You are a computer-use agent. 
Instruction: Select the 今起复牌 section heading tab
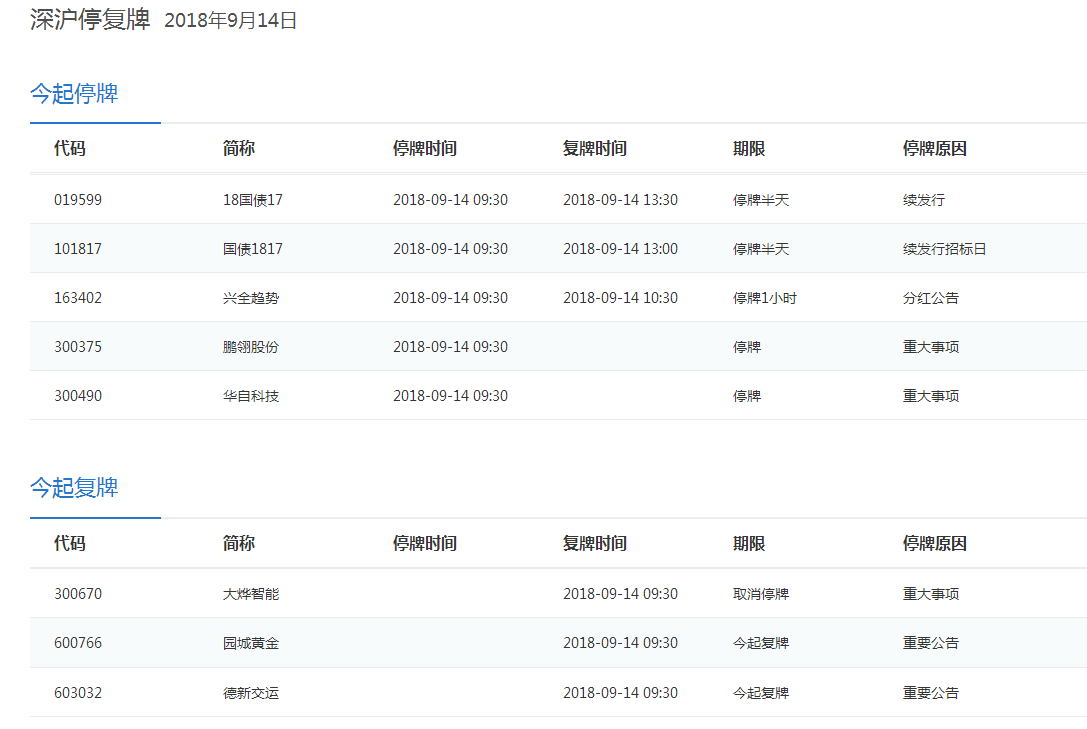click(74, 488)
